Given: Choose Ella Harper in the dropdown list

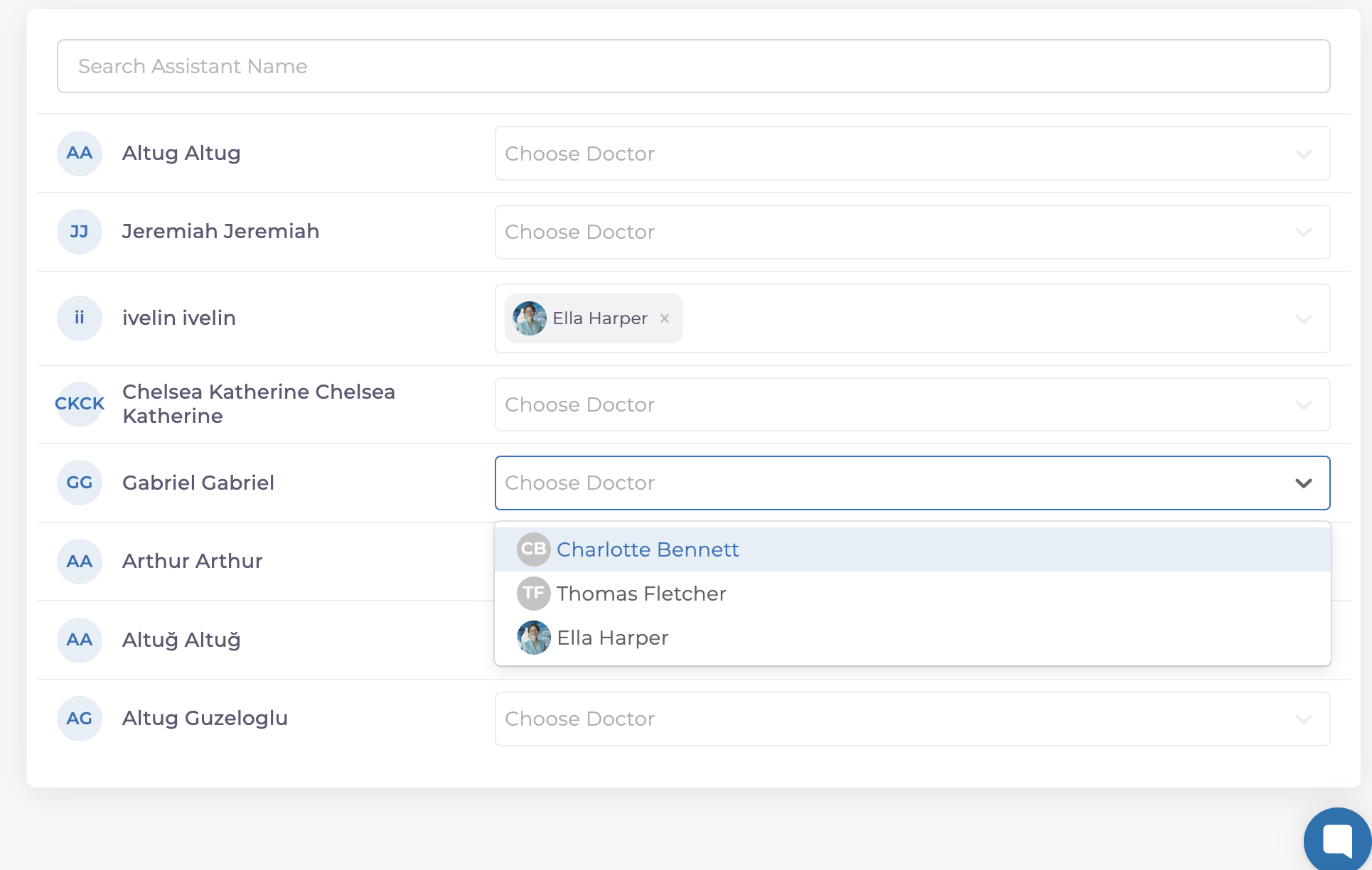Looking at the screenshot, I should [x=612, y=638].
